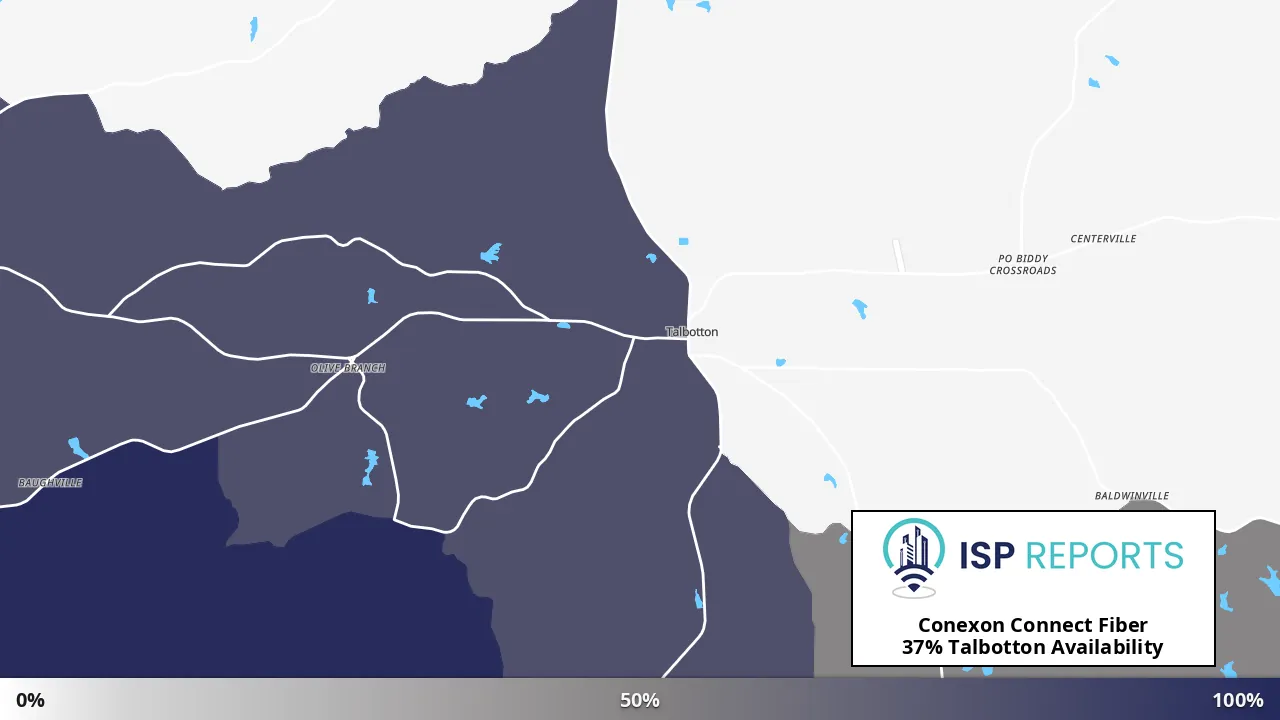Click the 100% legend label
This screenshot has height=720, width=1280.
[1238, 700]
